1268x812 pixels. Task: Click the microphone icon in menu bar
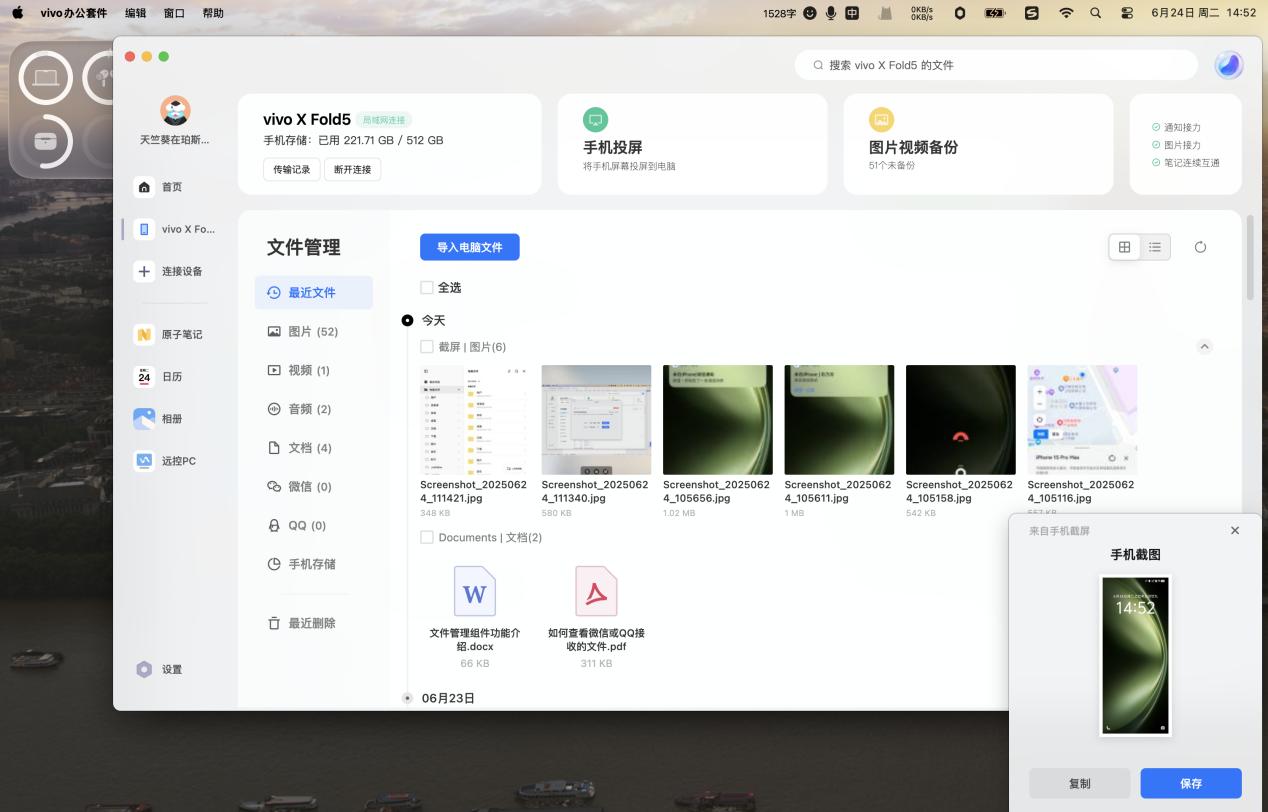click(831, 13)
